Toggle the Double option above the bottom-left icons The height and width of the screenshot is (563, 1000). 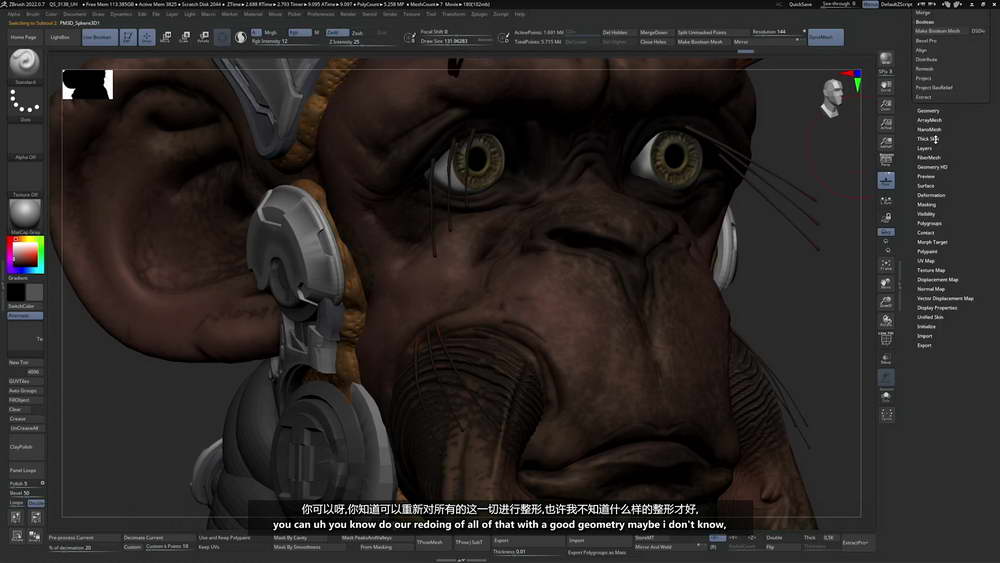point(36,503)
